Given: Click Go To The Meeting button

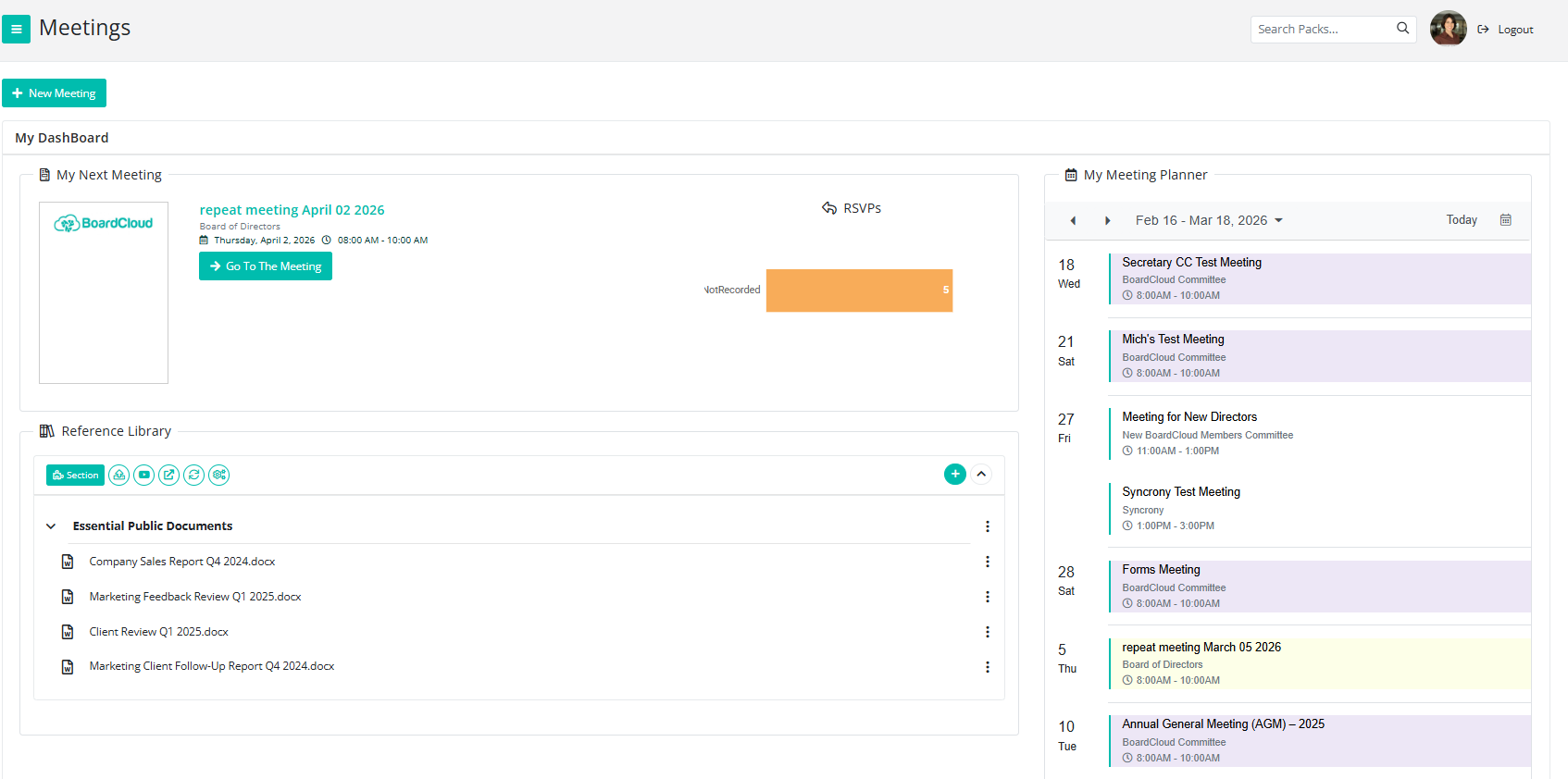Looking at the screenshot, I should point(266,266).
